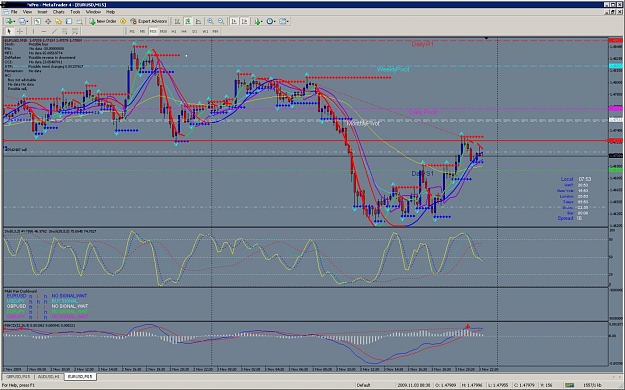The image size is (625, 390).
Task: Select the M1 timeframe
Action: tap(132, 31)
